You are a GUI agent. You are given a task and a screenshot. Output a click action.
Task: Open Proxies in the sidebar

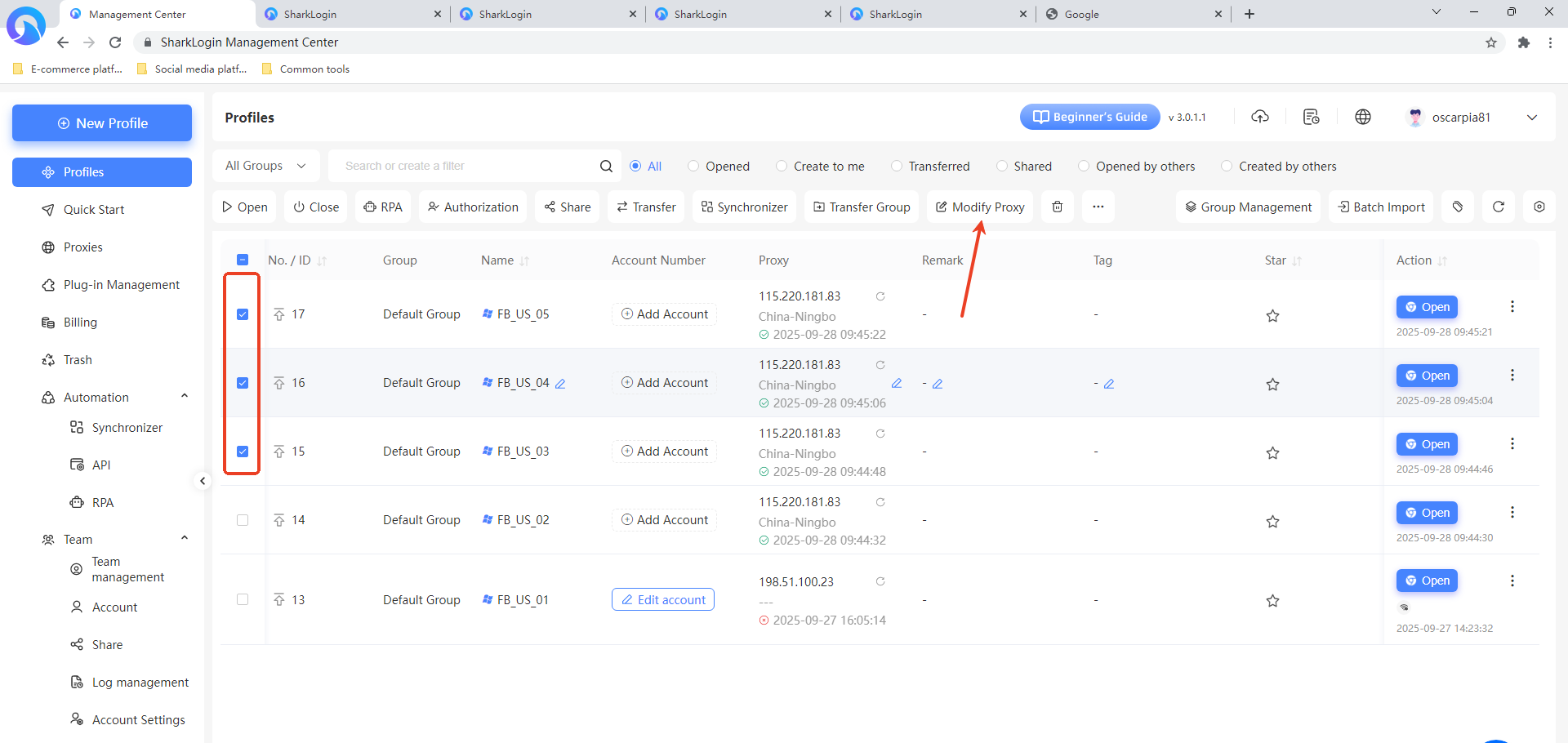tap(83, 247)
